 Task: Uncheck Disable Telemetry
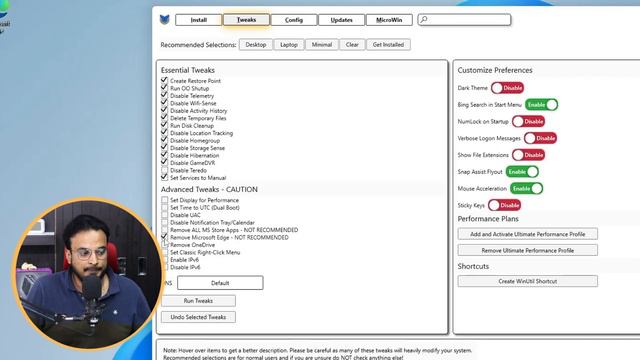click(164, 96)
